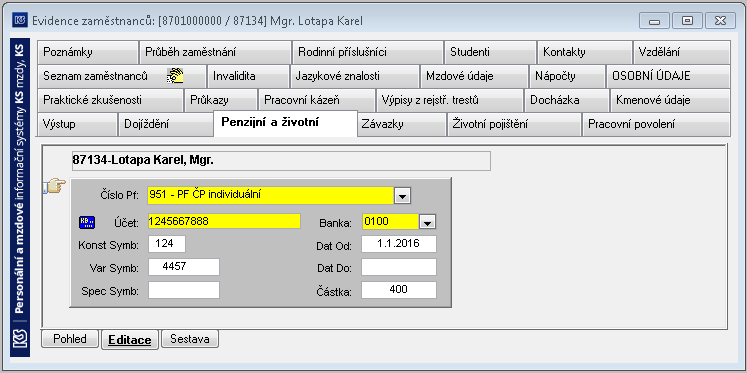747x373 pixels.
Task: Click the Var Symb field with 4457
Action: click(184, 267)
